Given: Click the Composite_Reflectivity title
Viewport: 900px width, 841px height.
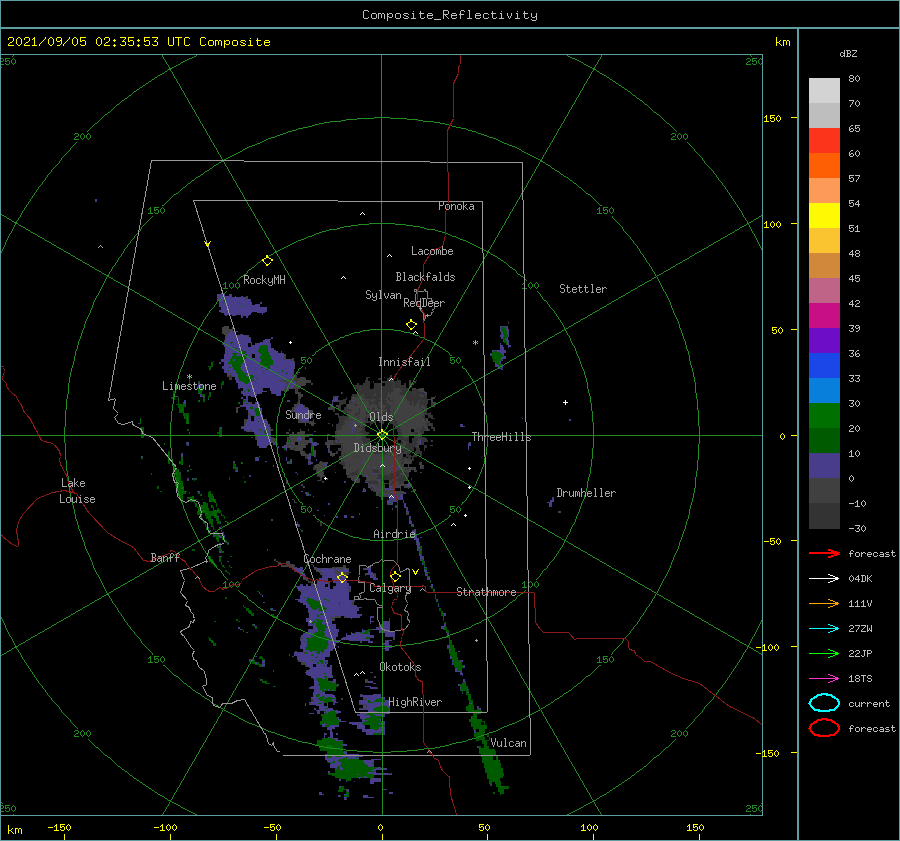Looking at the screenshot, I should click(450, 15).
